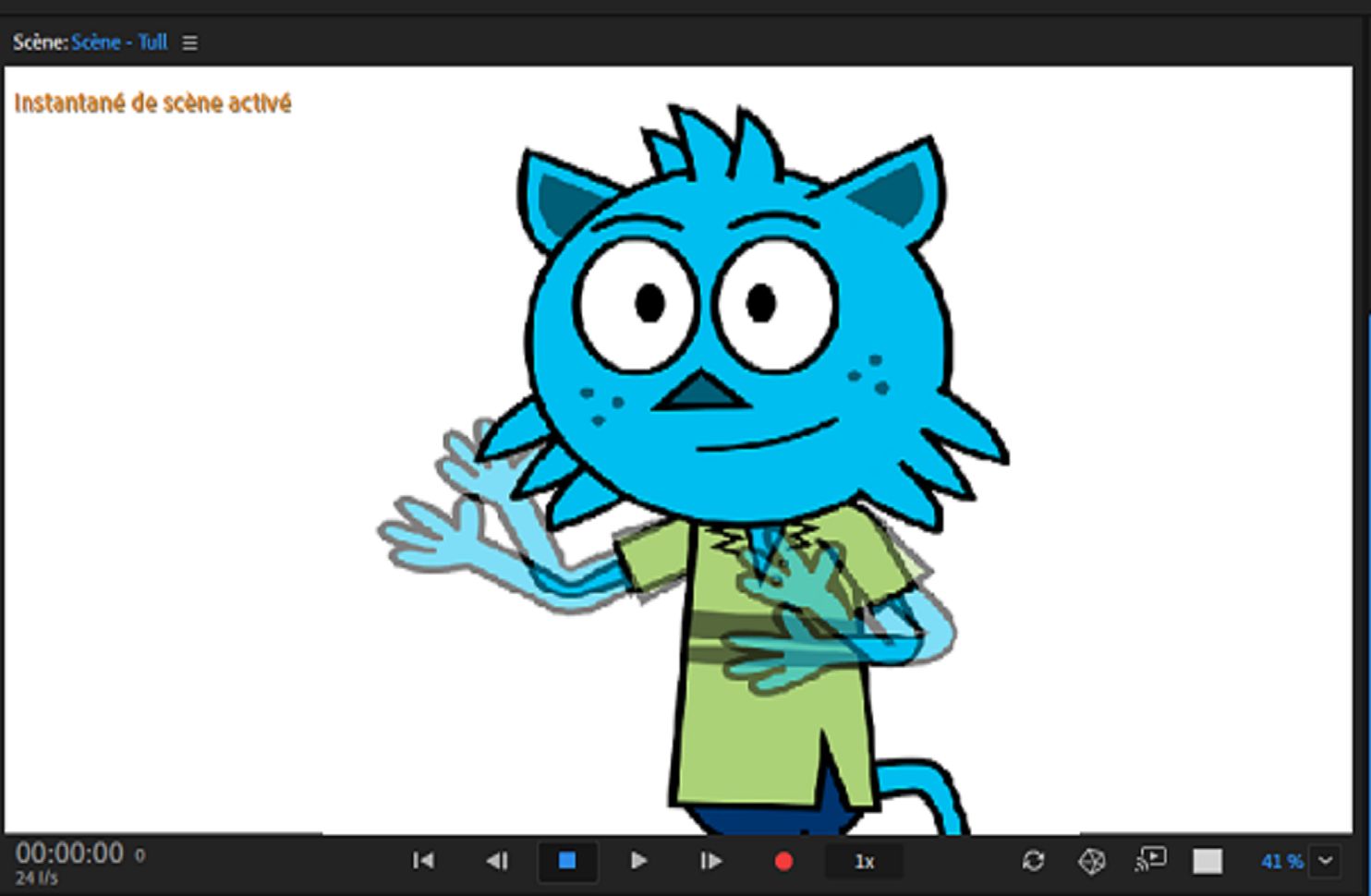Expand the zoom level dropdown arrow
The width and height of the screenshot is (1371, 896).
coord(1326,861)
